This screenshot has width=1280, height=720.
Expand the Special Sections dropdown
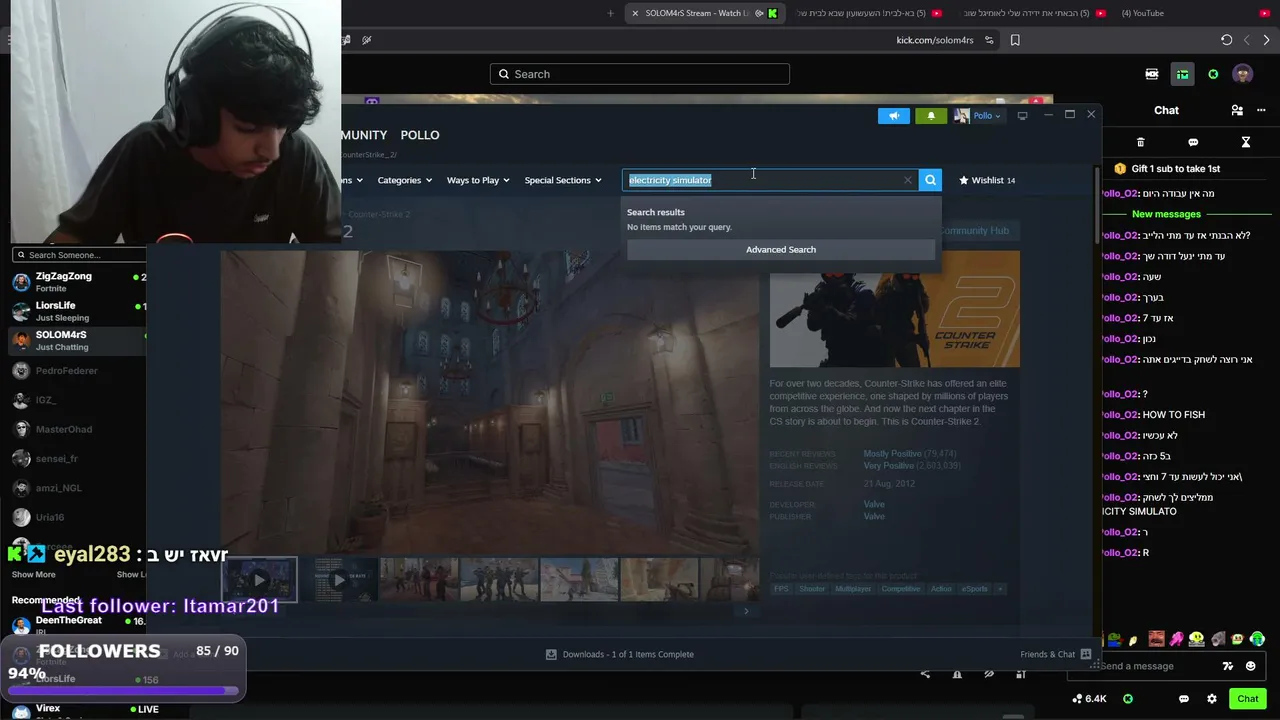pos(563,180)
